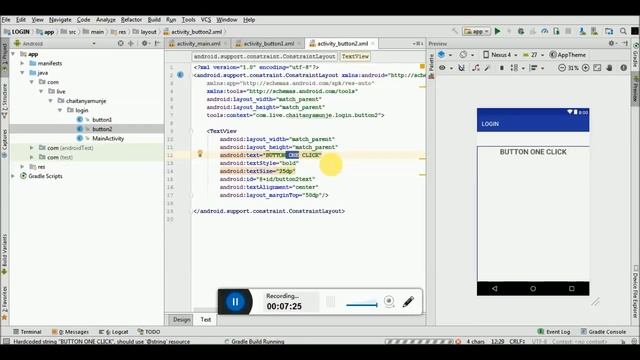Click Infer Constraints wand icon
The height and width of the screenshot is (360, 640).
click(487, 68)
